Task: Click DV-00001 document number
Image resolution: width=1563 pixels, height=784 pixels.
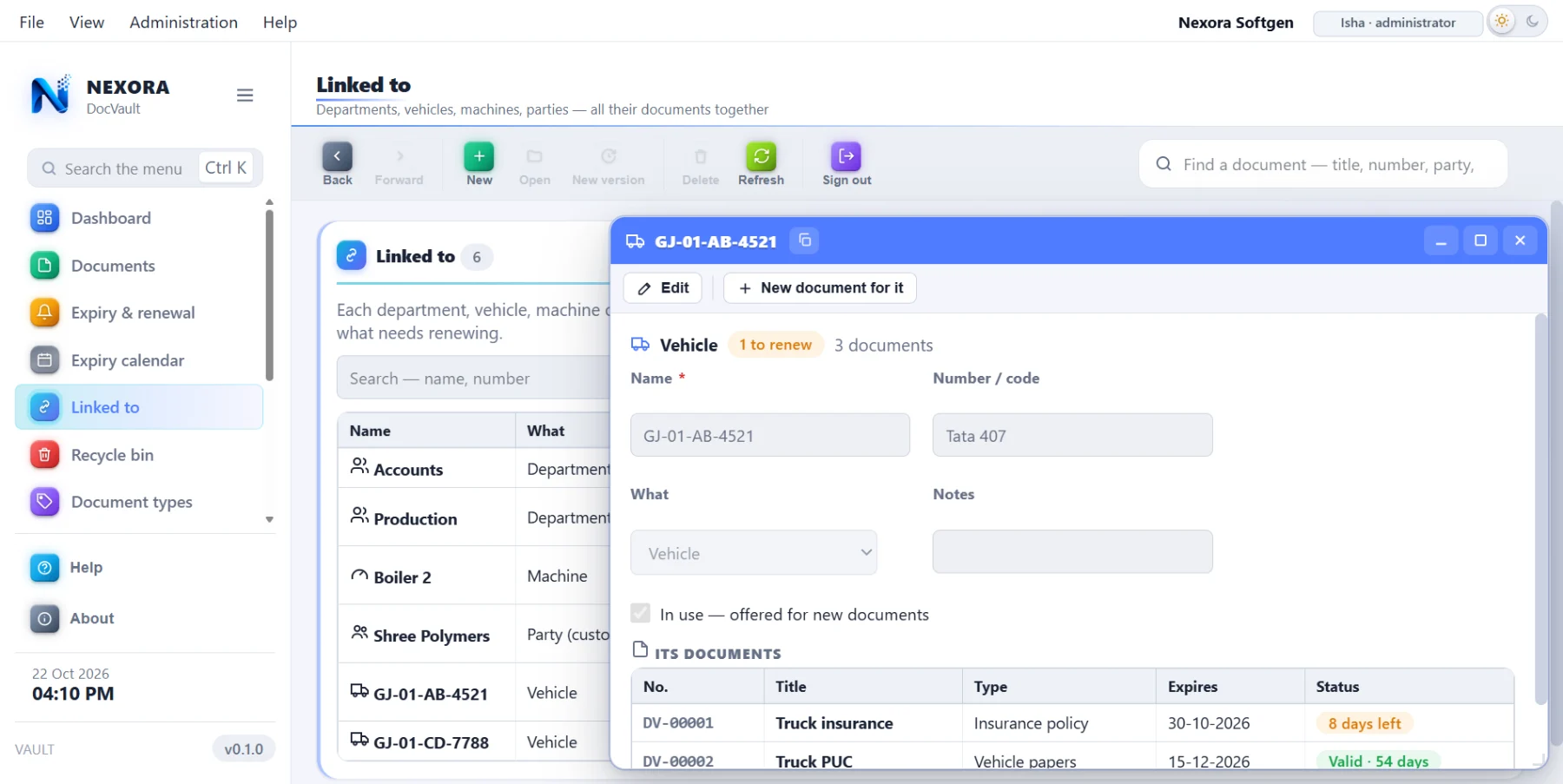Action: (x=678, y=723)
